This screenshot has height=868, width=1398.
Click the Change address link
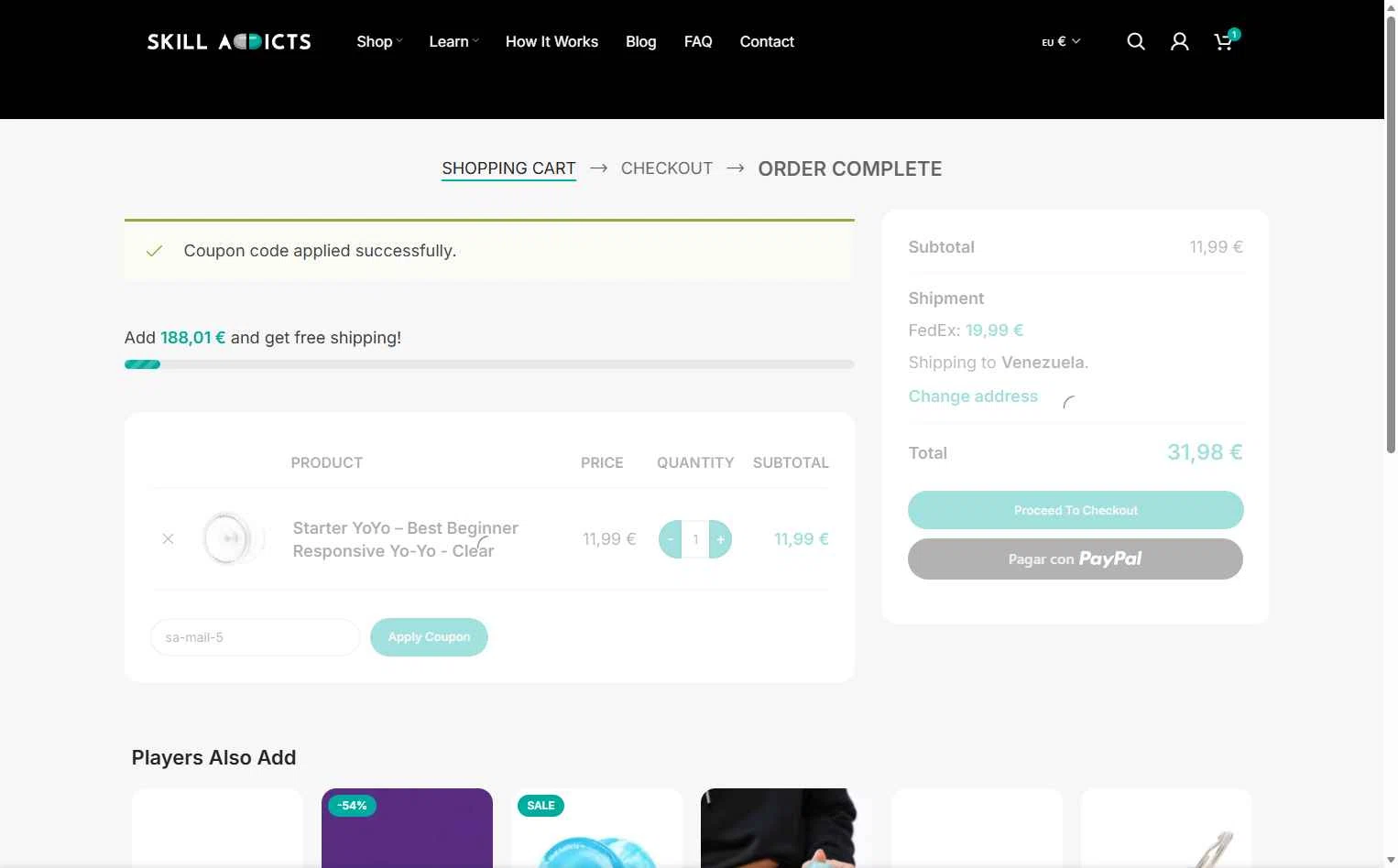973,396
